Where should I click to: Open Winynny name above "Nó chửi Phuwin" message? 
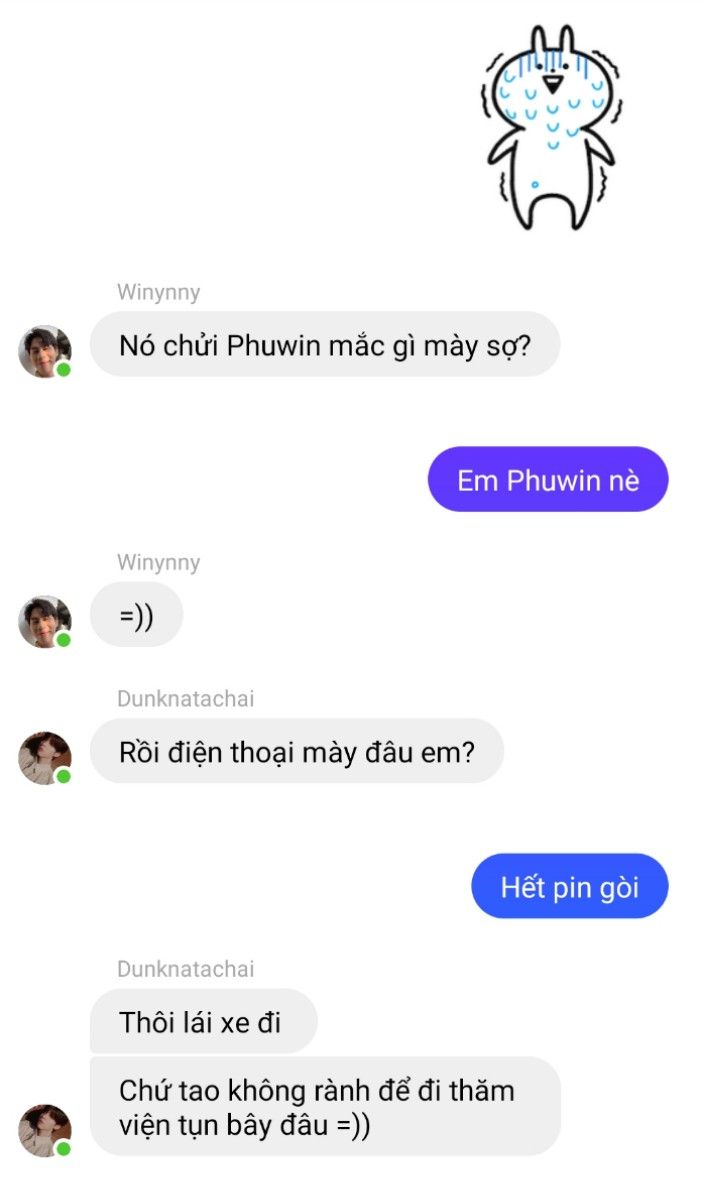point(159,292)
